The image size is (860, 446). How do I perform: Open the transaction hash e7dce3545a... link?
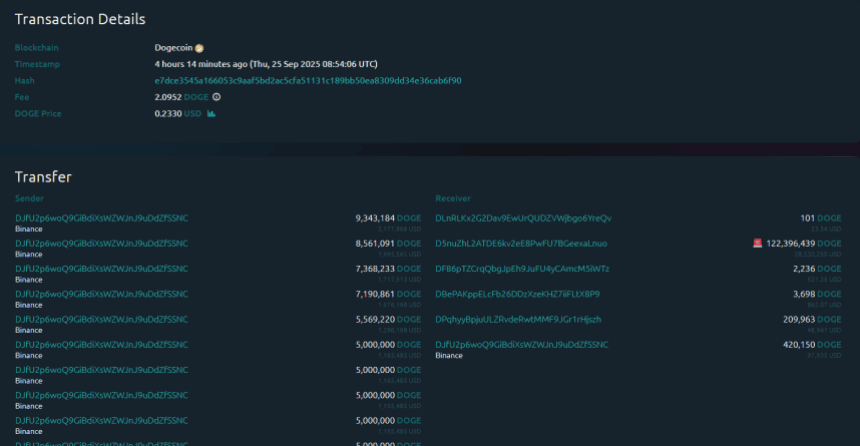(308, 80)
